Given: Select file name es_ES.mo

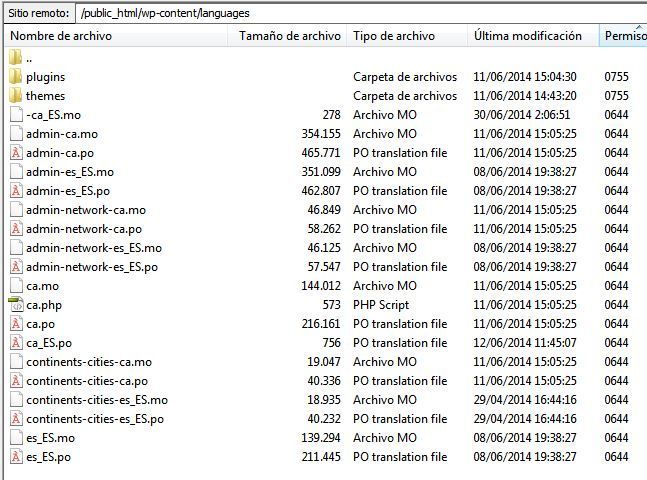Looking at the screenshot, I should 50,437.
